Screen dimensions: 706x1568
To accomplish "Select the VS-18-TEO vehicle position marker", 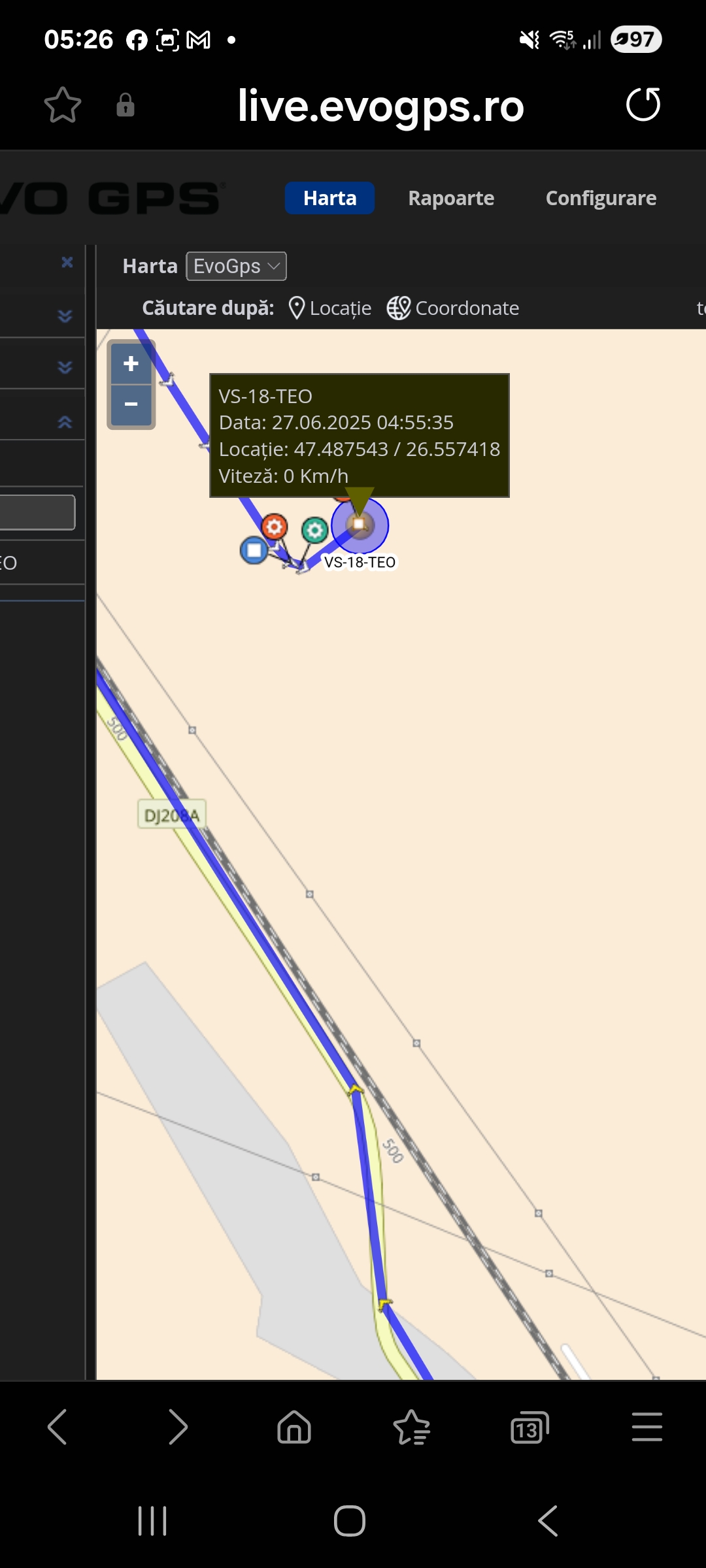I will [x=360, y=525].
